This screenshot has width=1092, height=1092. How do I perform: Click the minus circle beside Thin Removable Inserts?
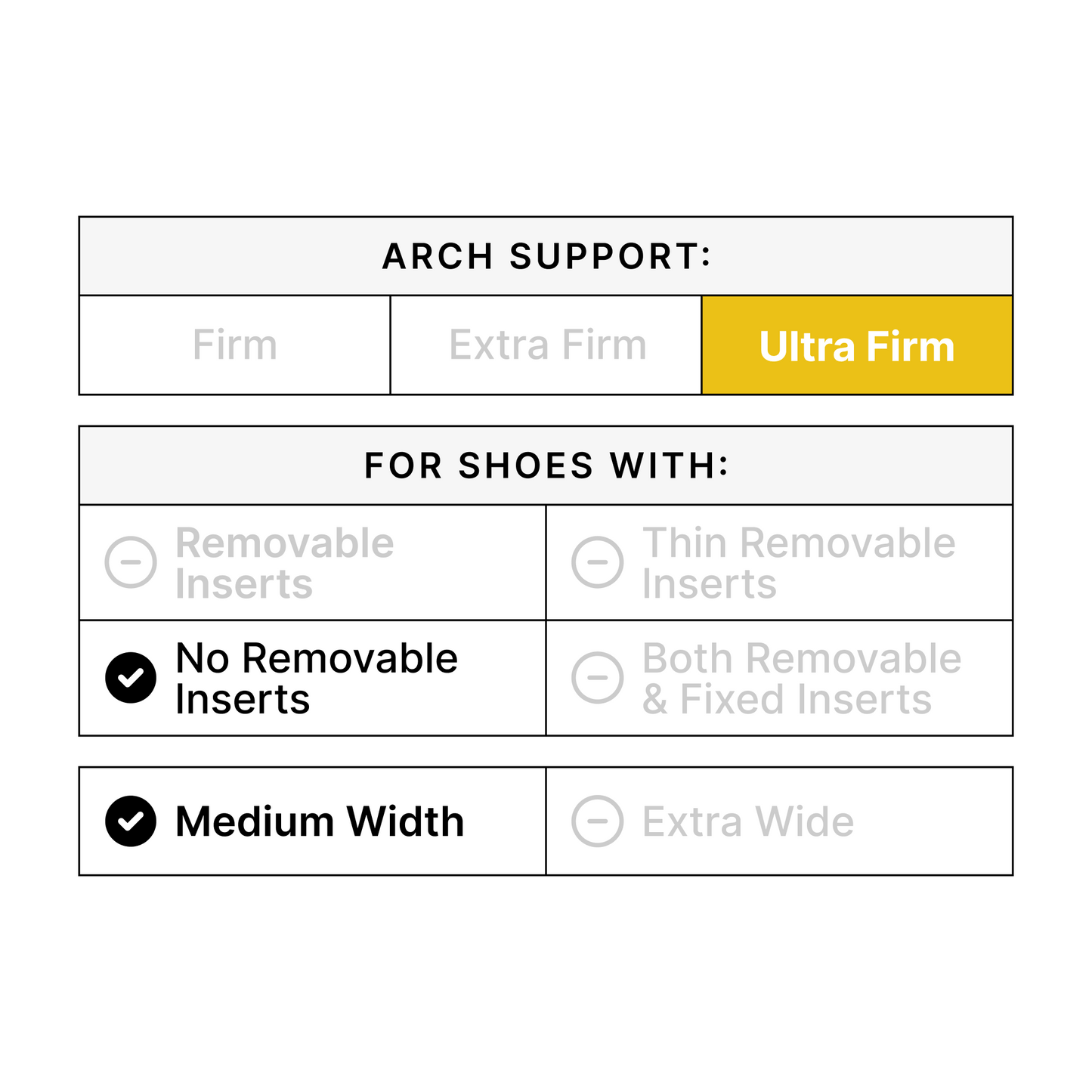(598, 562)
